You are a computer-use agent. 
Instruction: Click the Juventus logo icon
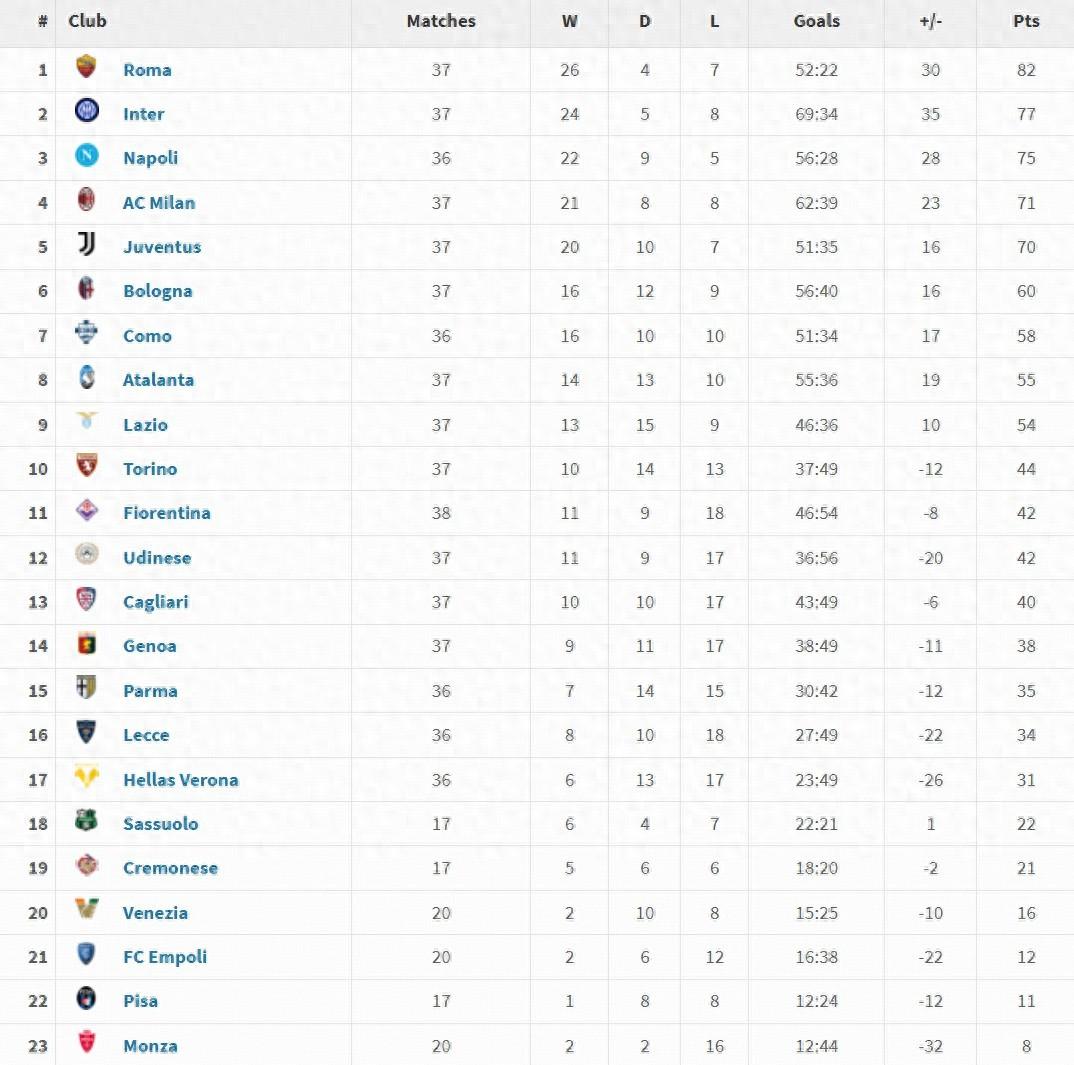coord(87,245)
